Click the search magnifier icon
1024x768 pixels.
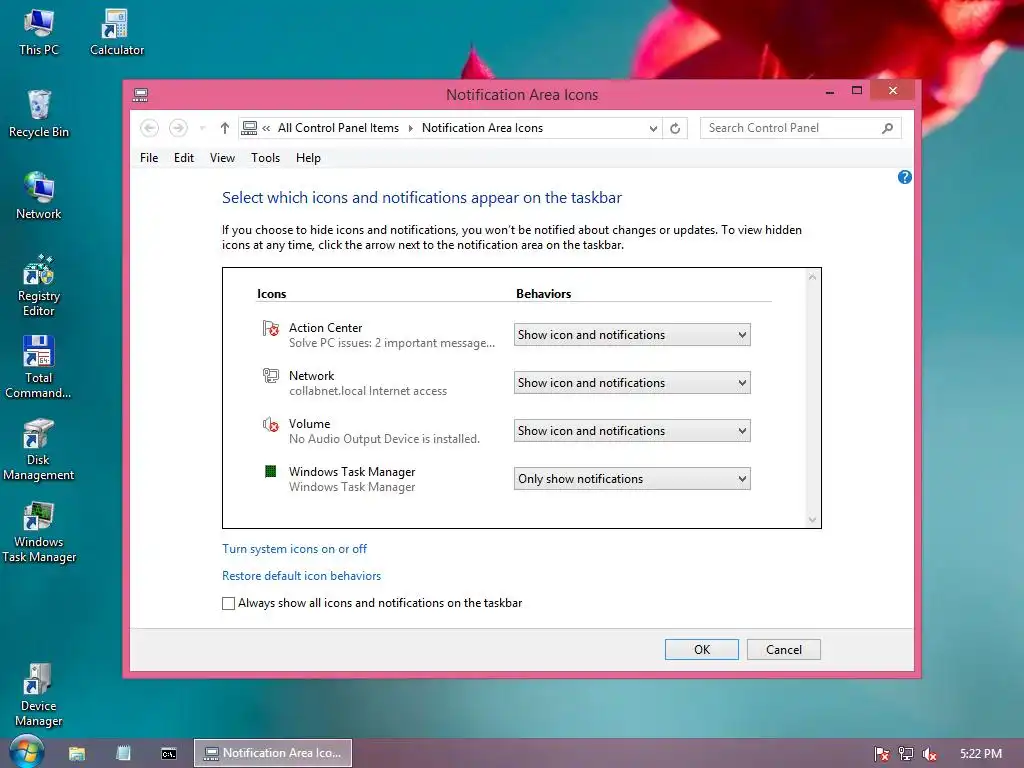click(x=888, y=128)
